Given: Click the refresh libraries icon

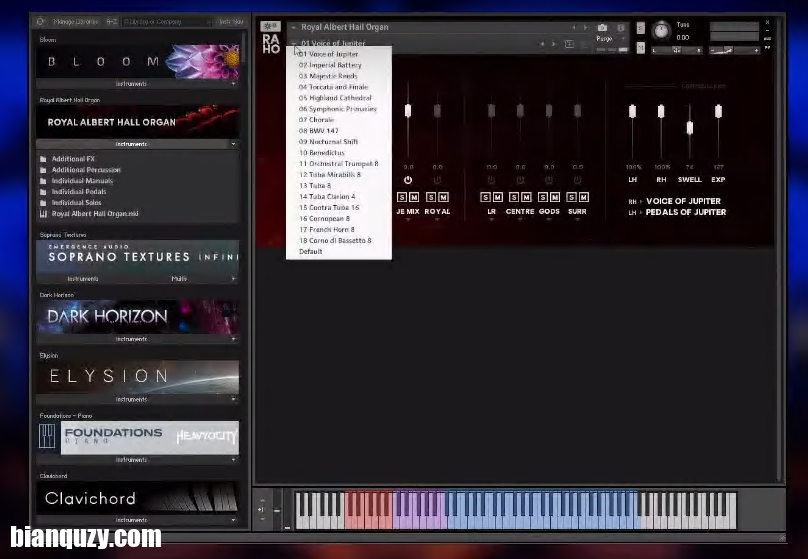Looking at the screenshot, I should (x=40, y=22).
